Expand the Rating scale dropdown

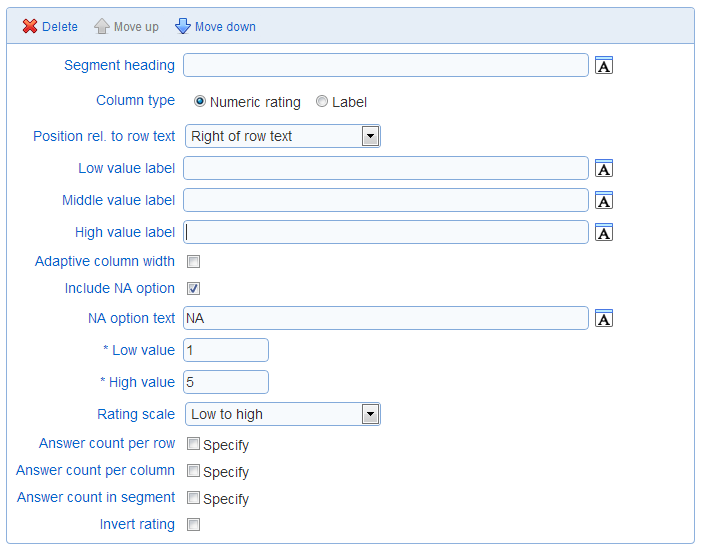(x=283, y=414)
